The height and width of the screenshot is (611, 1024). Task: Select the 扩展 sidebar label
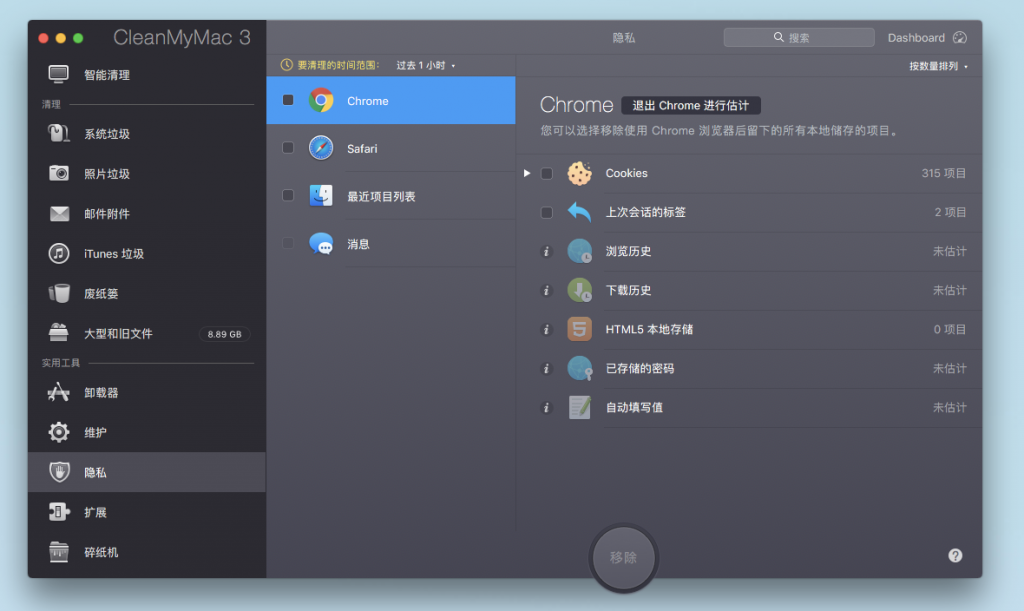[95, 512]
